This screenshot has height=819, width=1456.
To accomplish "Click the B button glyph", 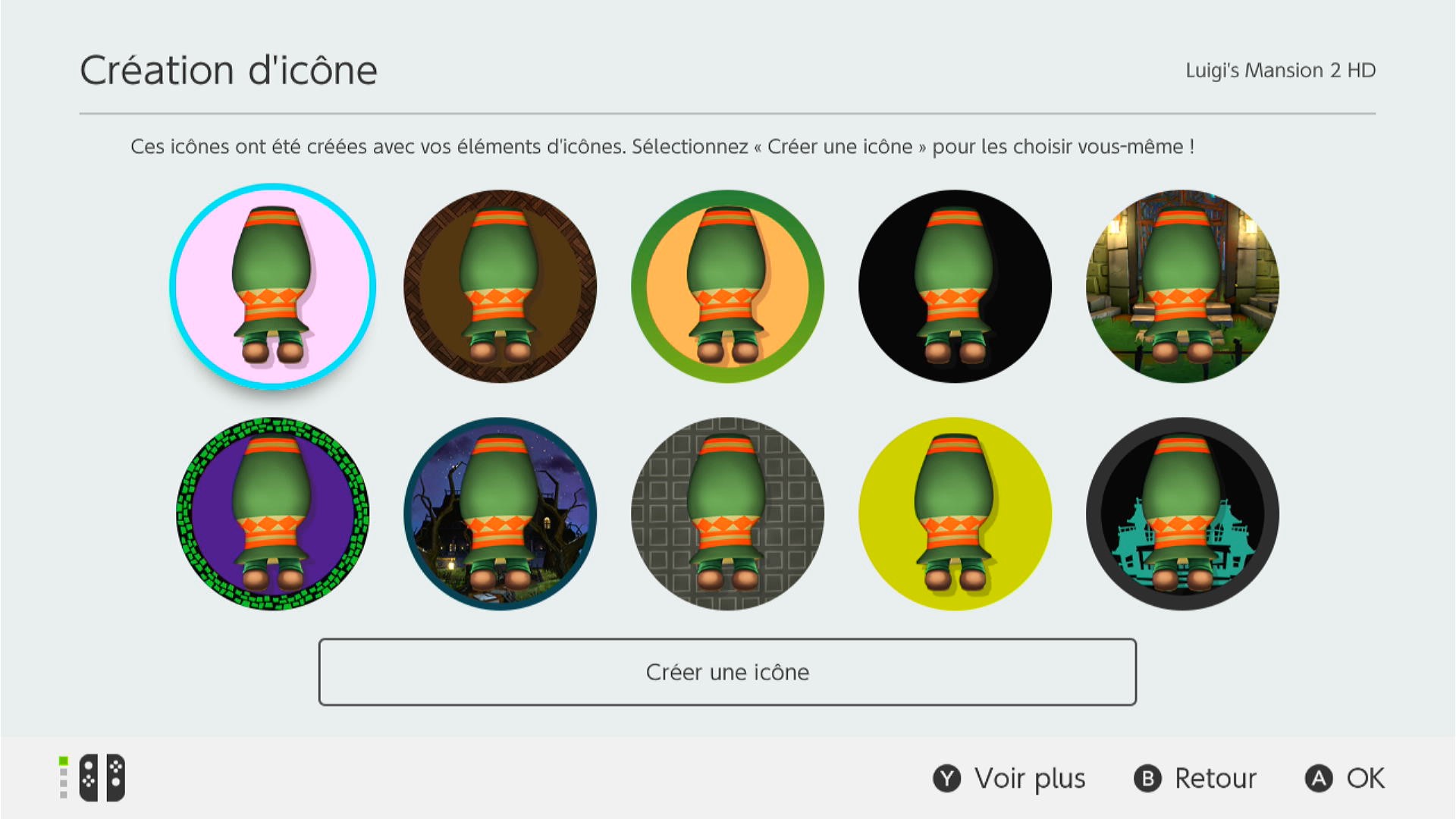I will tap(1147, 779).
